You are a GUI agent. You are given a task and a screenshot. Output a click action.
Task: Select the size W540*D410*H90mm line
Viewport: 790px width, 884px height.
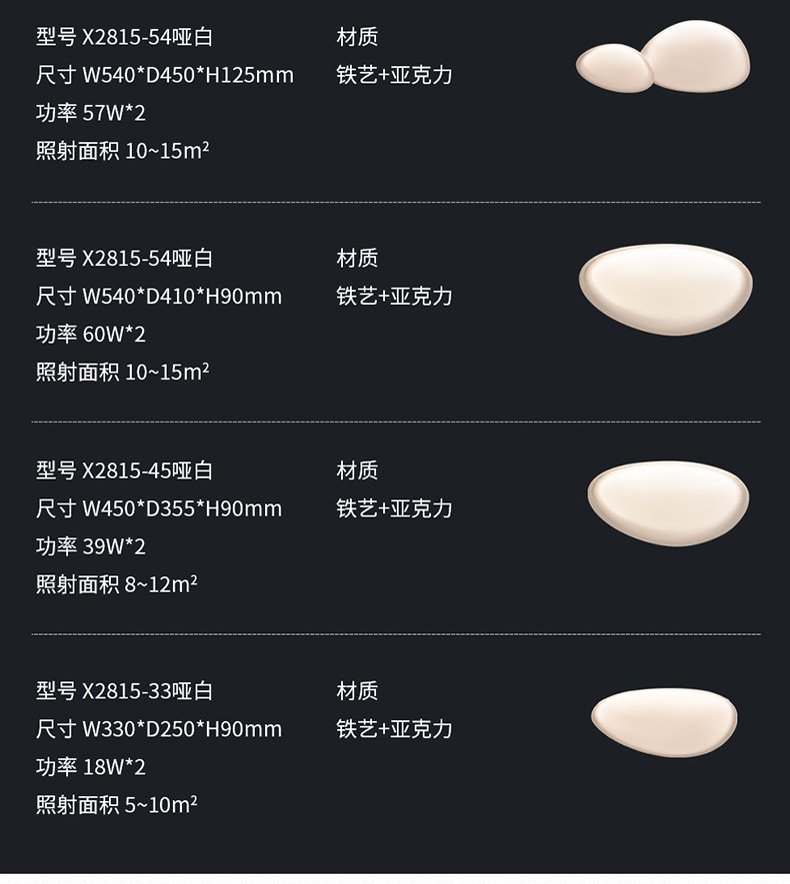(159, 296)
